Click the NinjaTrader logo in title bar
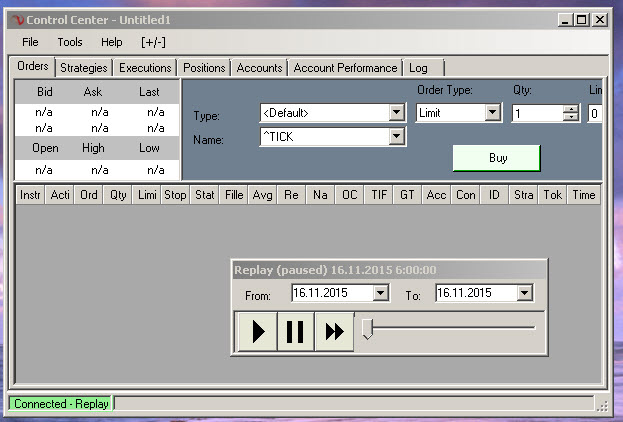 [15, 20]
